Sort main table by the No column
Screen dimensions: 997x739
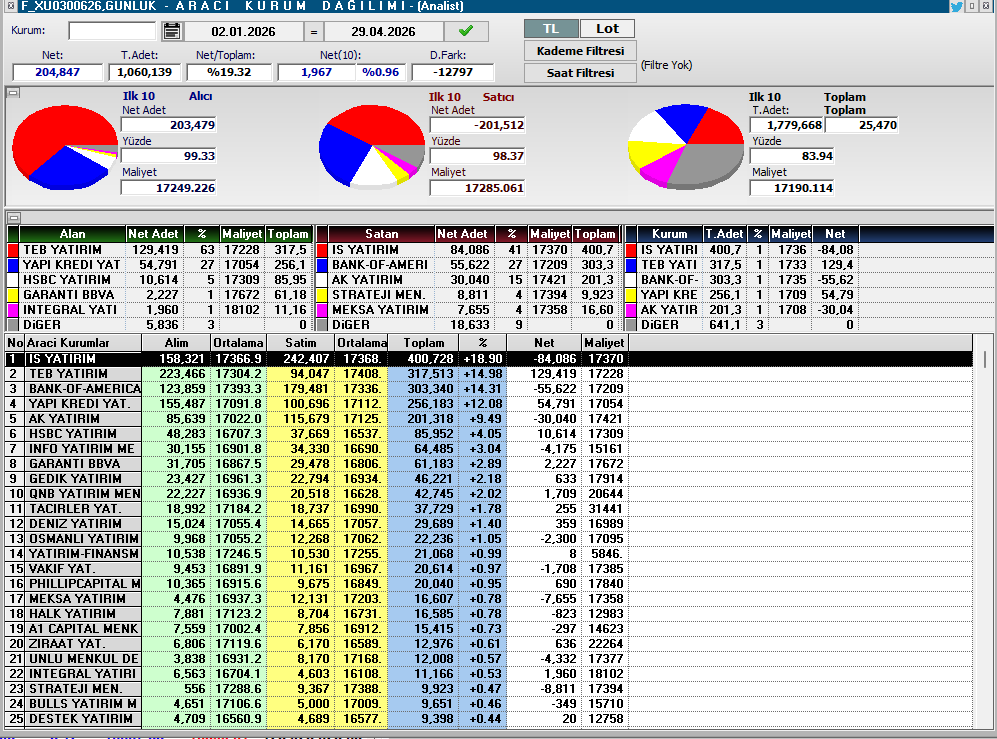tap(15, 343)
